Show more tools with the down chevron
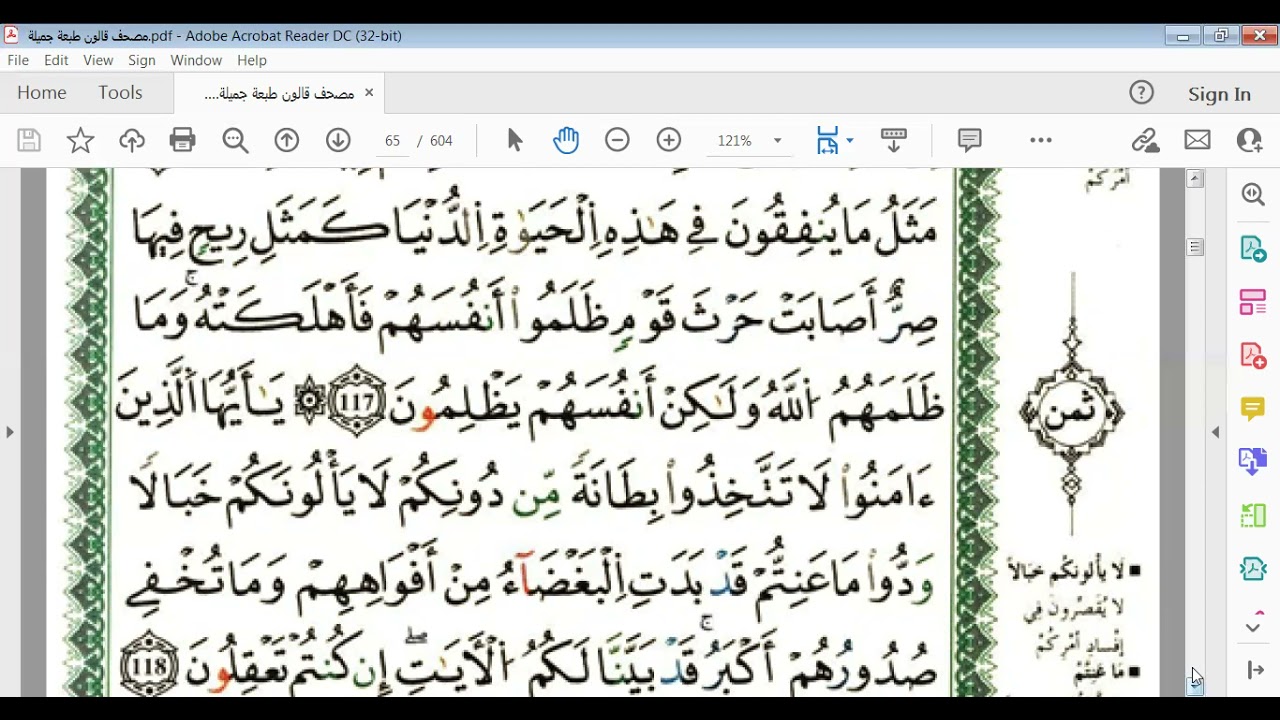This screenshot has height=720, width=1280. tap(1253, 627)
